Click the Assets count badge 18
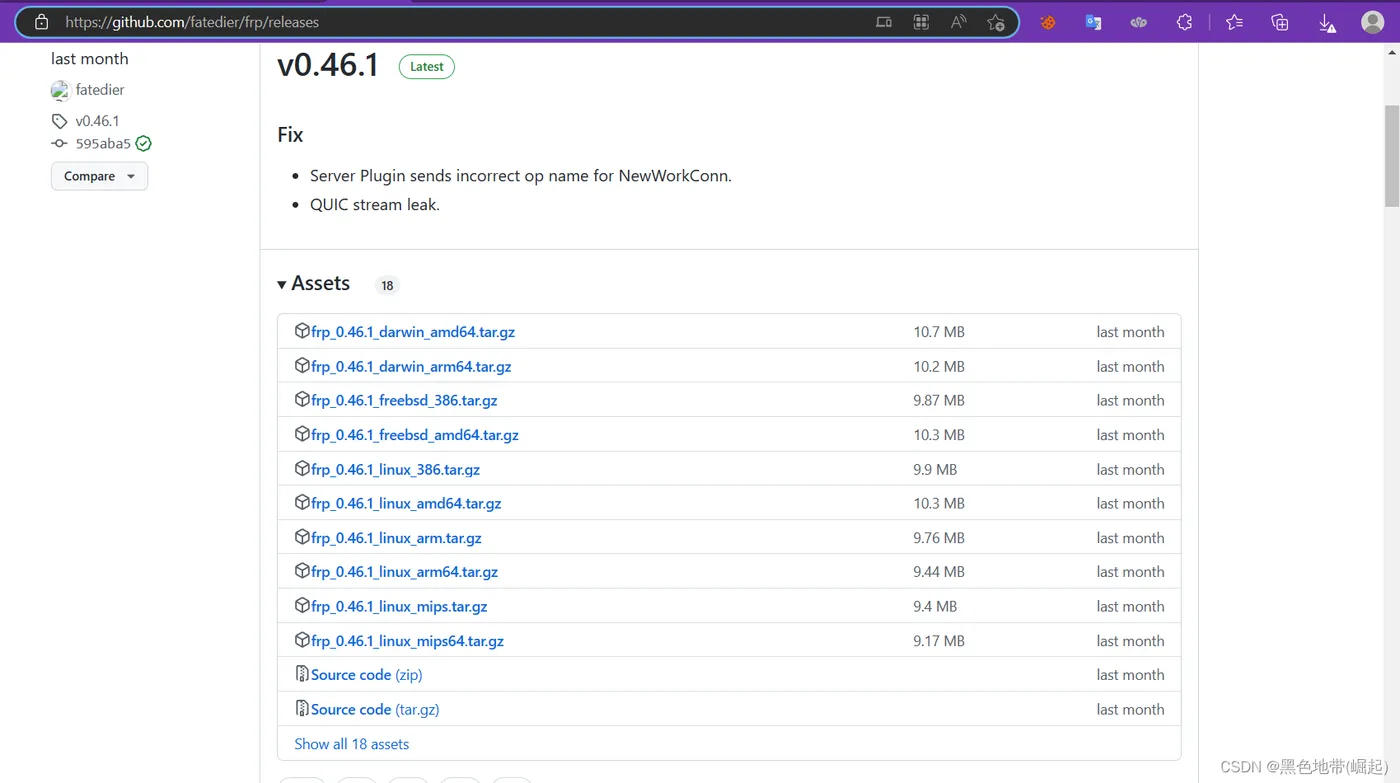 (387, 285)
